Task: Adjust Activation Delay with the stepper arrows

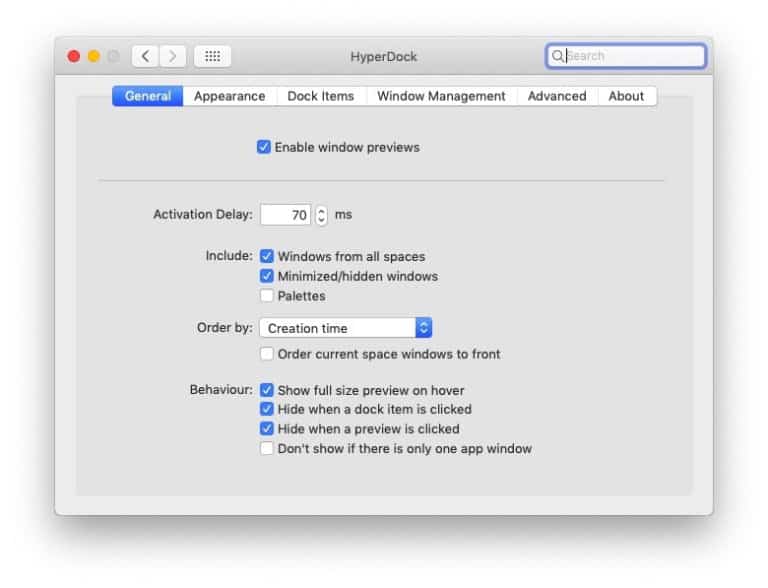Action: (x=321, y=215)
